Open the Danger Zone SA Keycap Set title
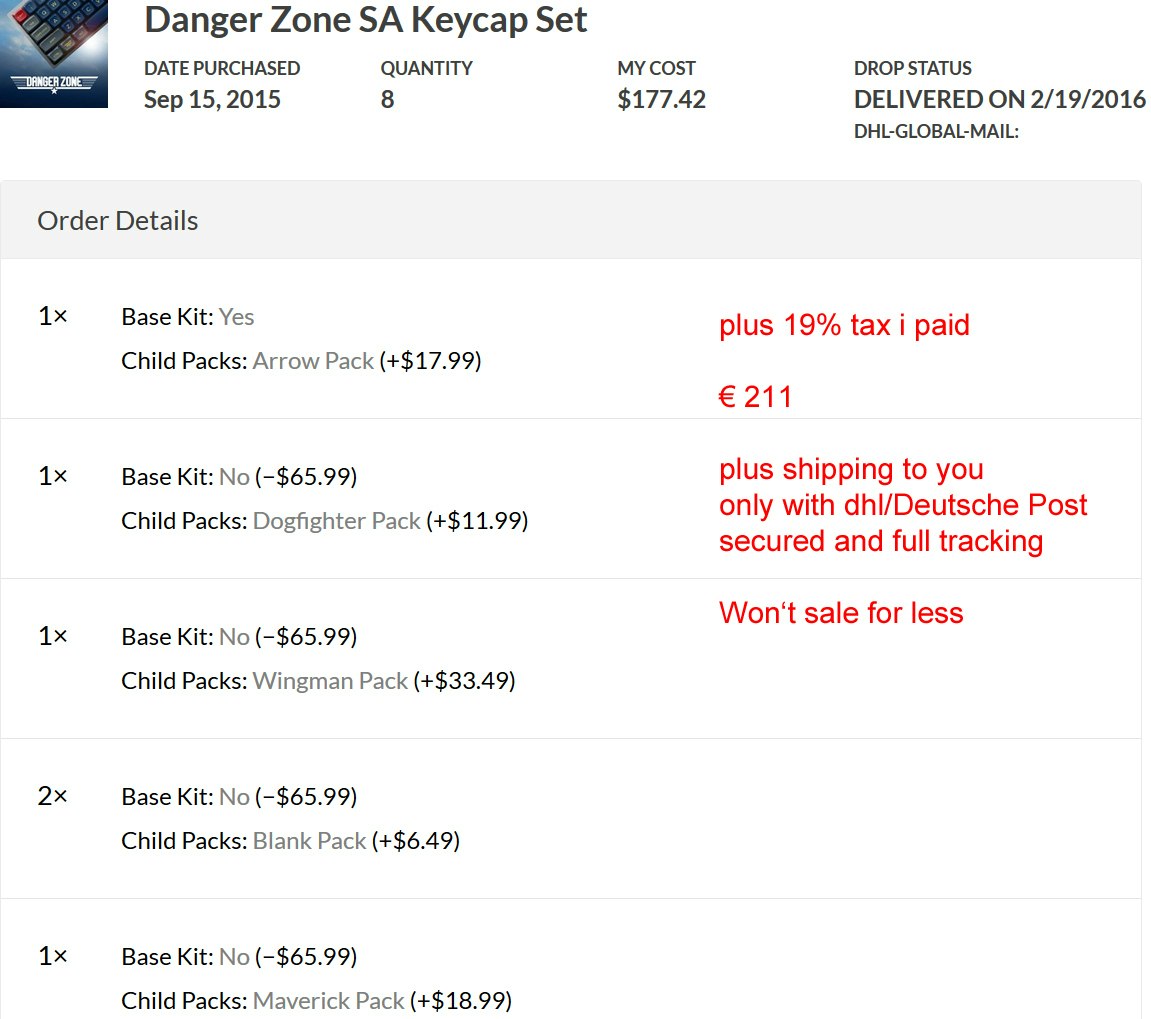 click(366, 19)
